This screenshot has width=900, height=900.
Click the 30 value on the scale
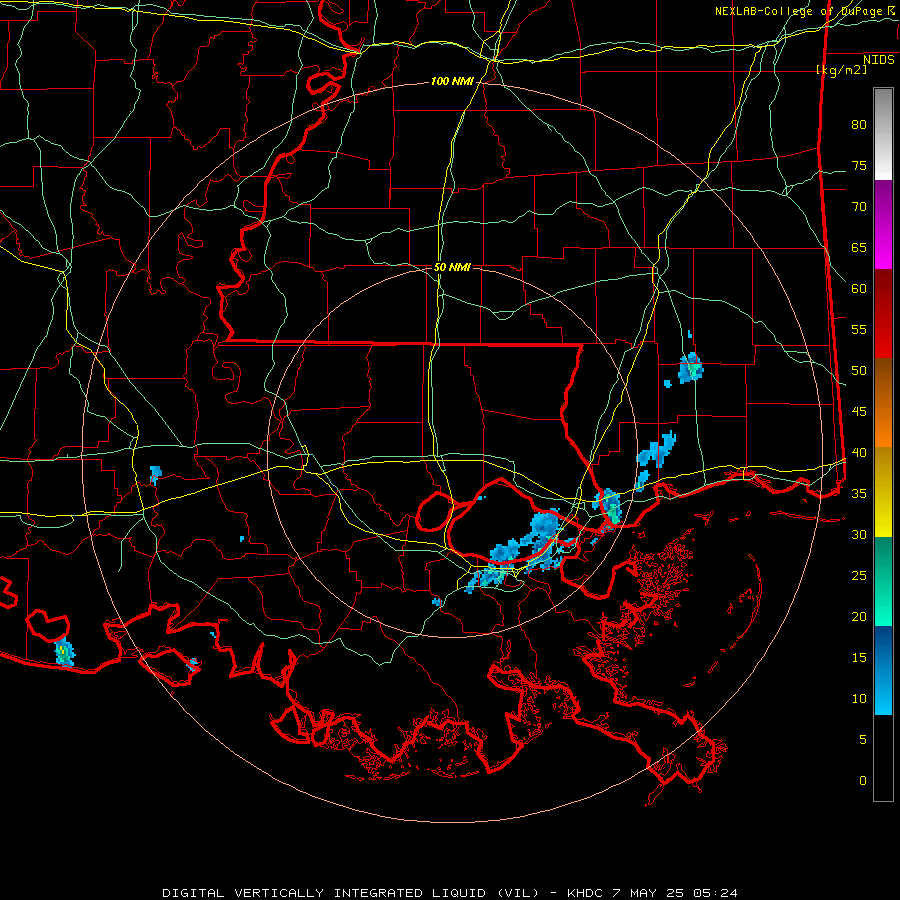[859, 534]
